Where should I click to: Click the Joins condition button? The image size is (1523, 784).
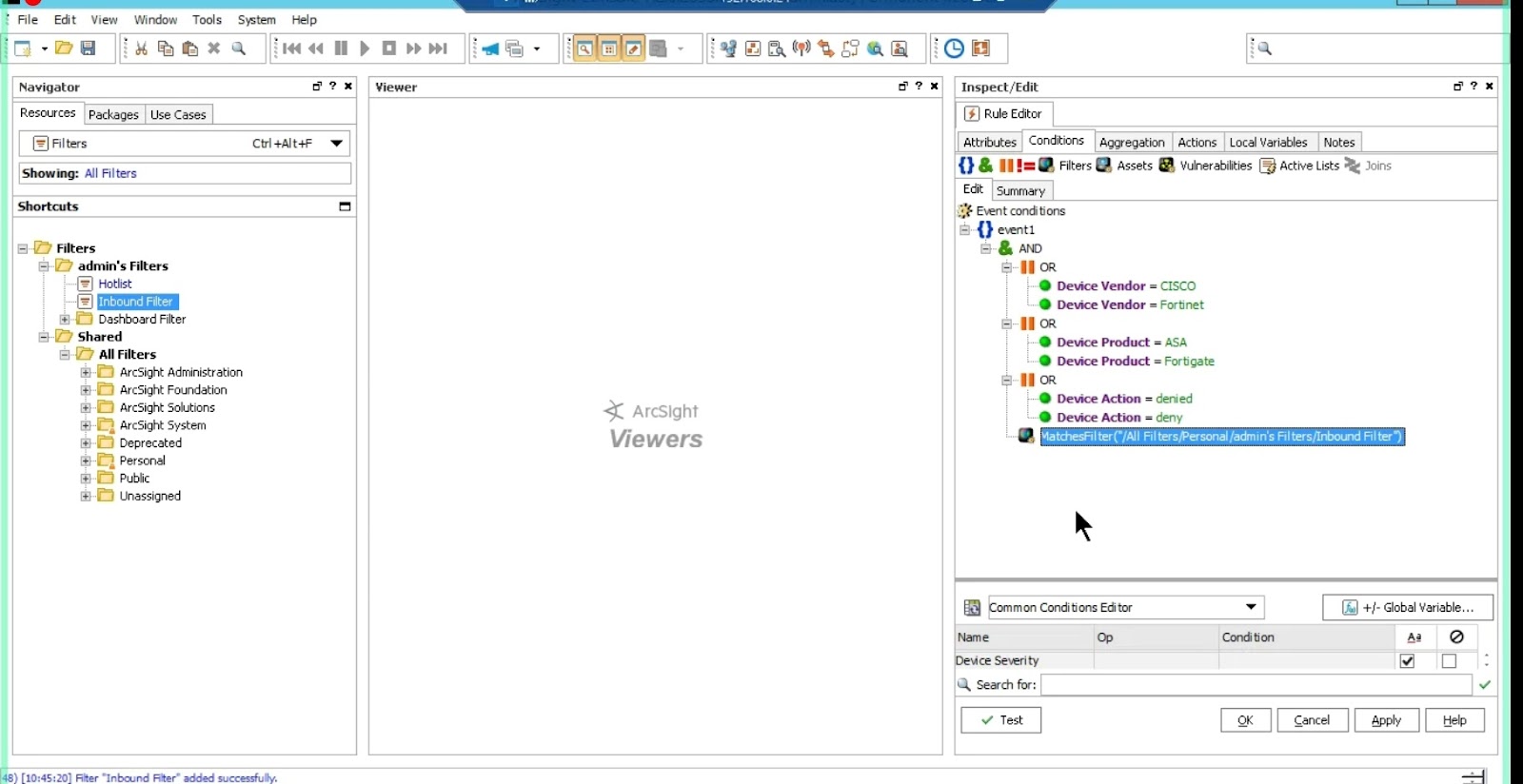point(1368,166)
